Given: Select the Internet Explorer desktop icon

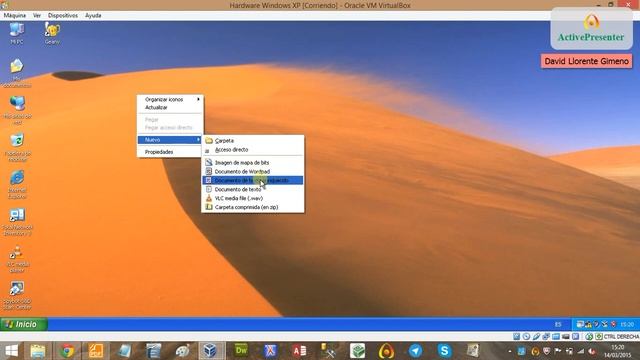Looking at the screenshot, I should [17, 184].
